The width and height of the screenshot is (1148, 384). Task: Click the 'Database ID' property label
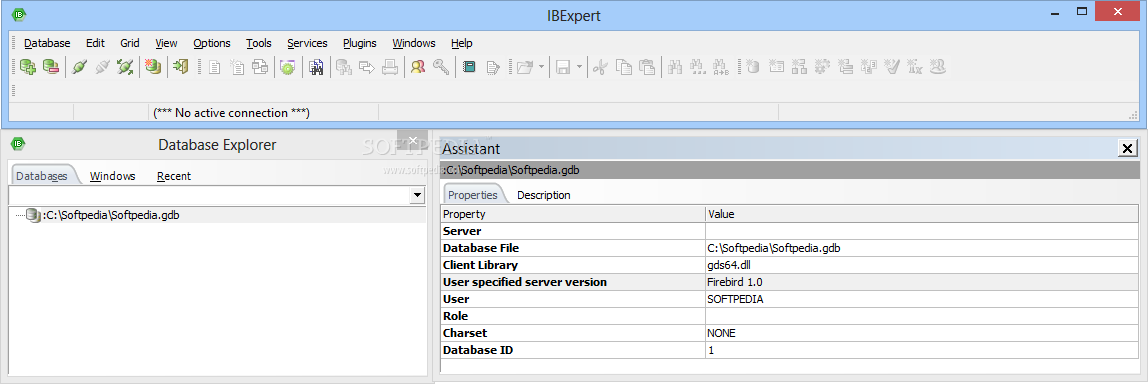(x=478, y=350)
